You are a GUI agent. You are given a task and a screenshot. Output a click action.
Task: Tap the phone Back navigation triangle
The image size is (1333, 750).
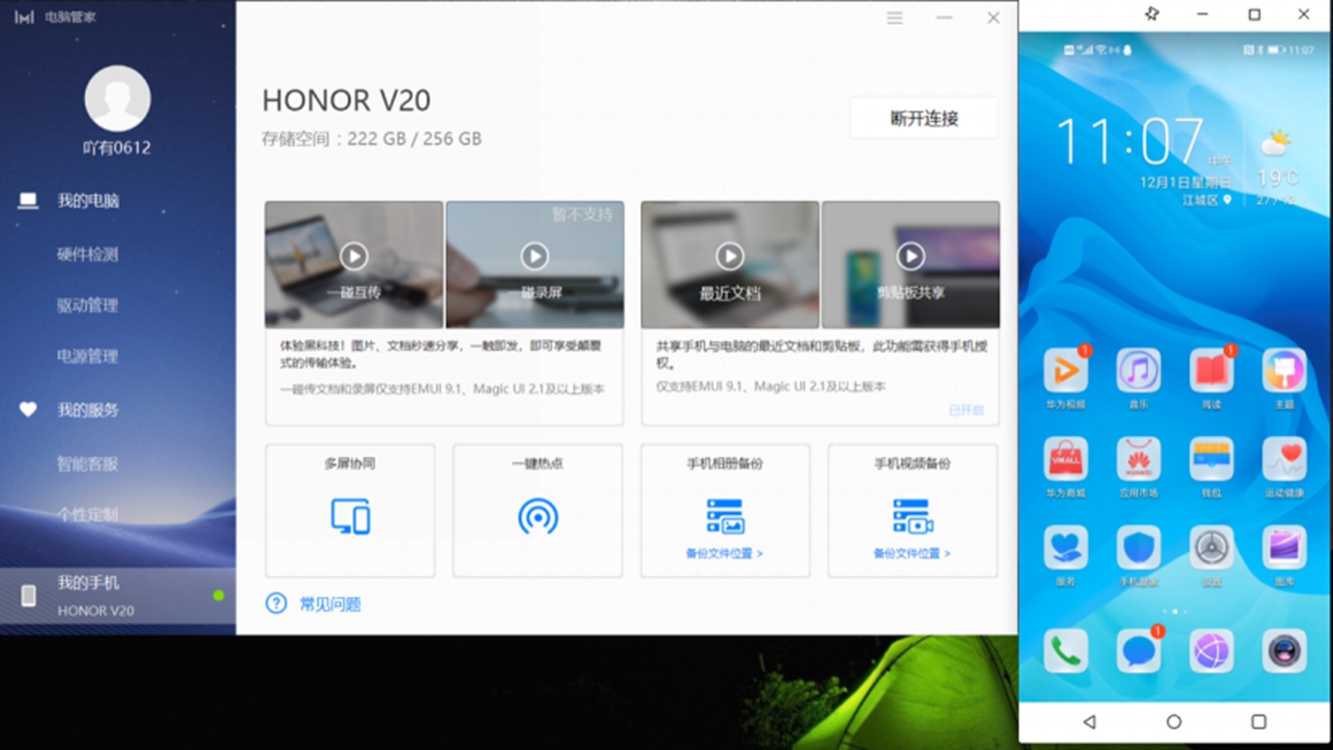pyautogui.click(x=1089, y=721)
